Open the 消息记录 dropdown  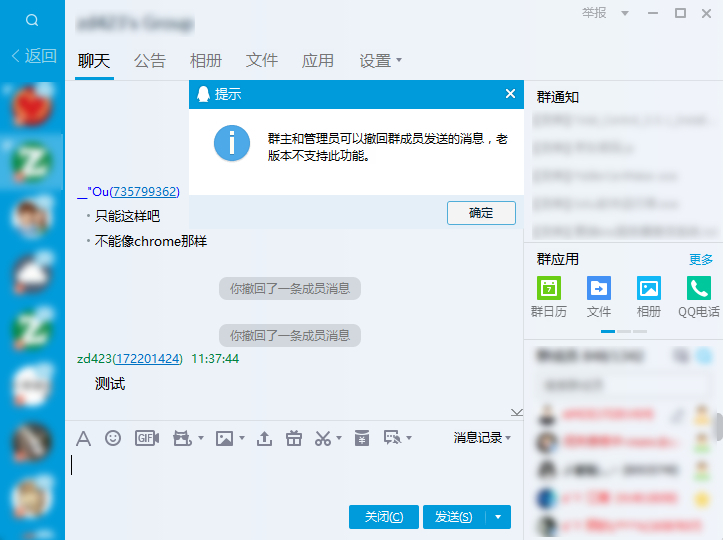(x=482, y=438)
